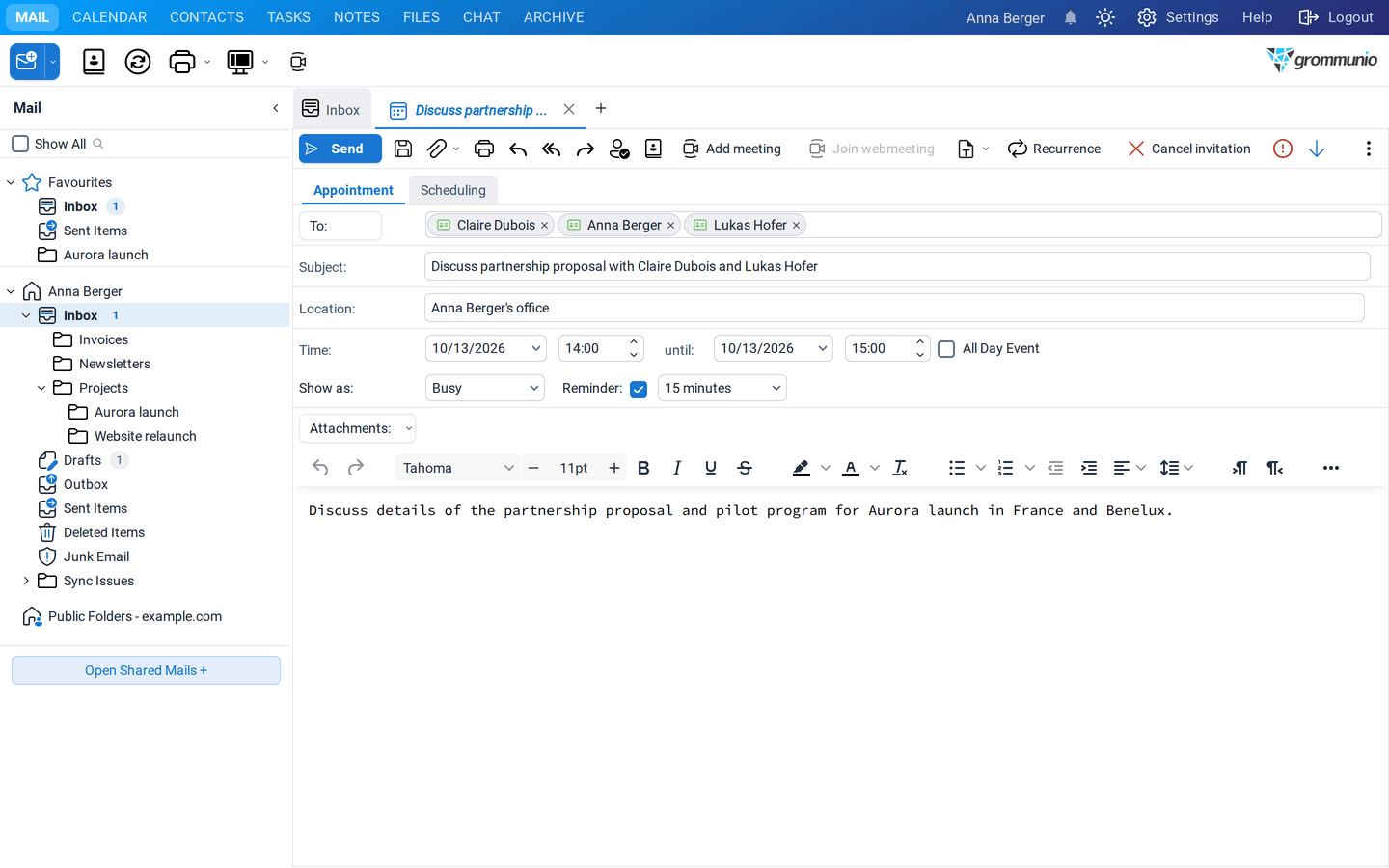
Task: Remove Claire Dubois from the recipients
Action: 544,226
